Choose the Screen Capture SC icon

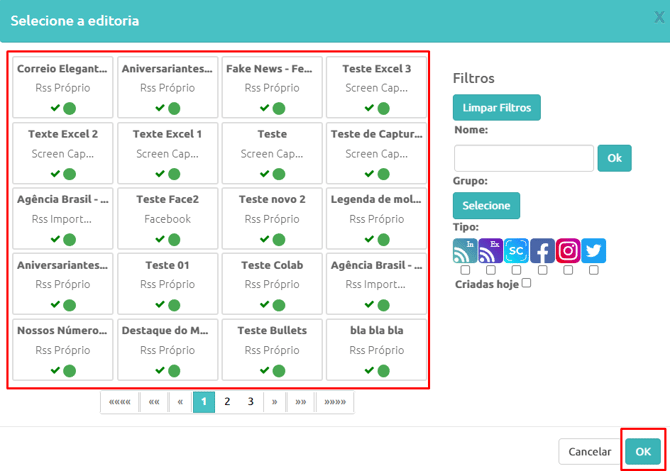(x=516, y=250)
